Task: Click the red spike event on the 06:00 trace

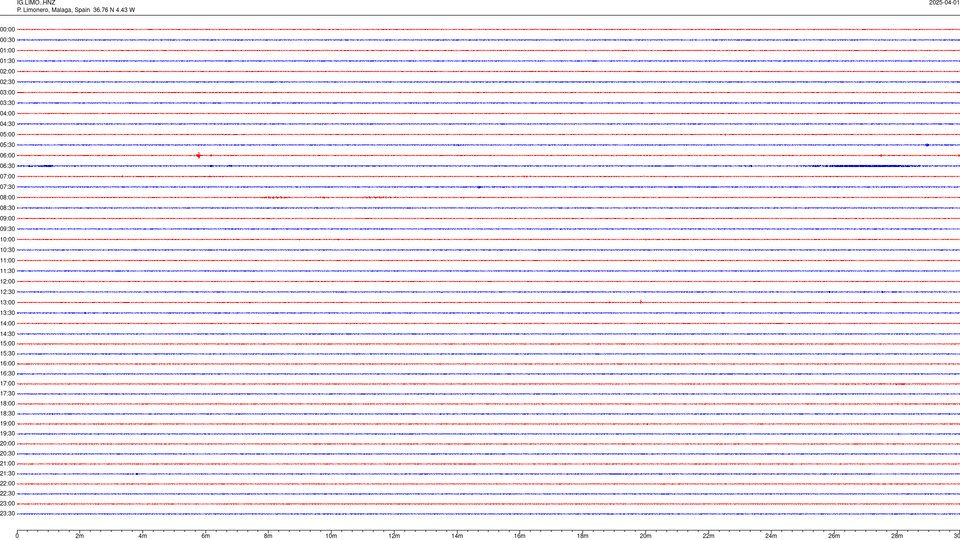Action: [198, 156]
